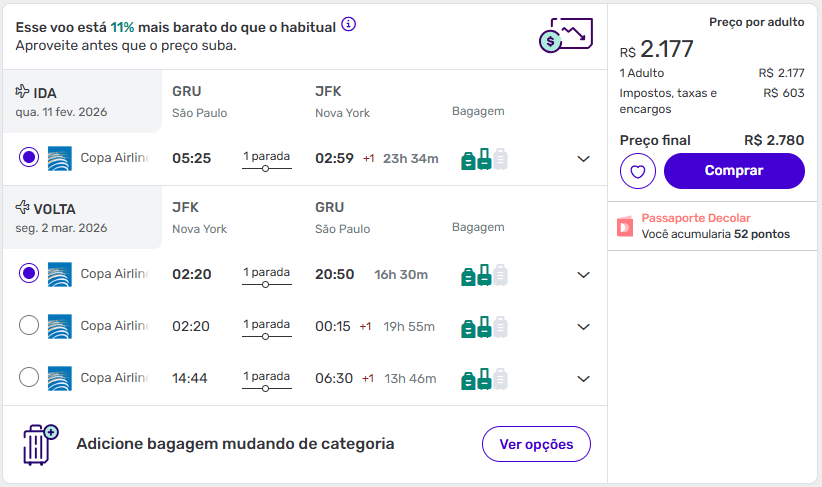Select the 05:25 outbound flight radio button
Screen dimensions: 822x487
pyautogui.click(x=29, y=158)
